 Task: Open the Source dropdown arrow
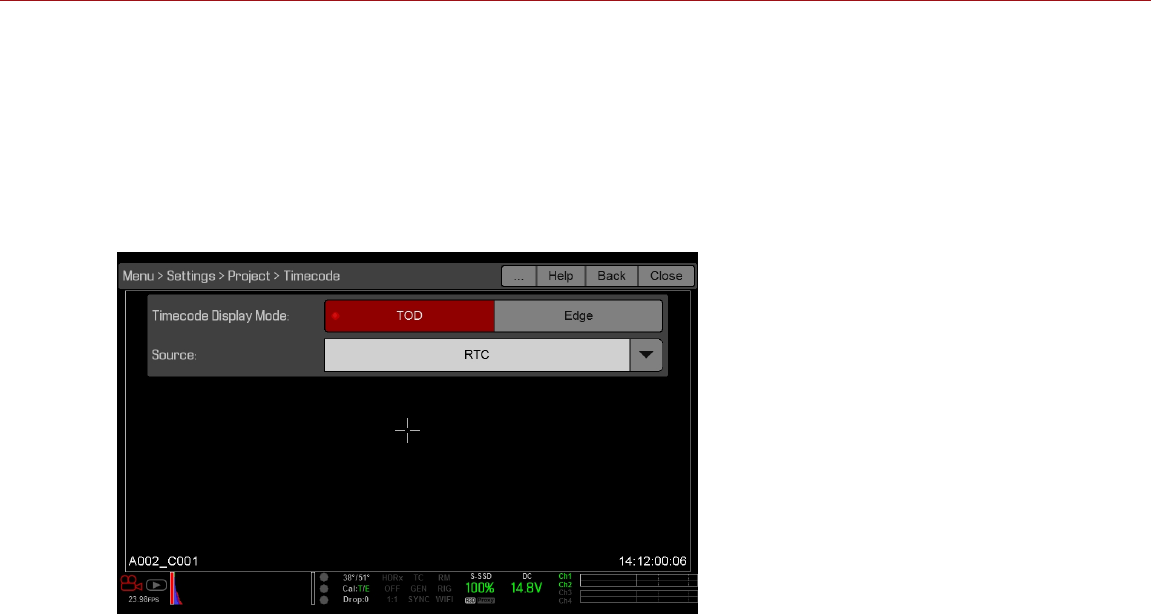(x=646, y=355)
